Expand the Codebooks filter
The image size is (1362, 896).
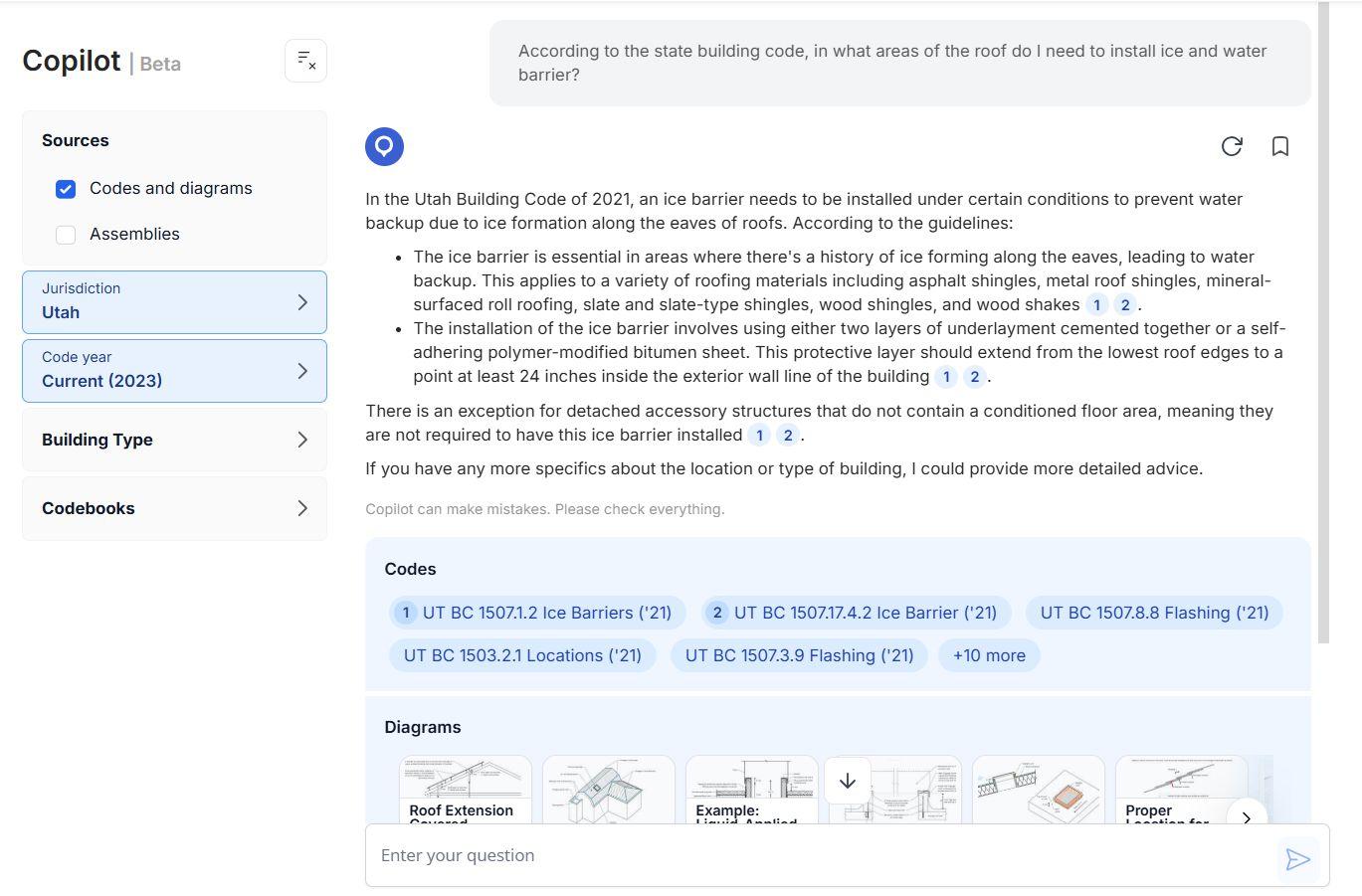click(x=174, y=508)
